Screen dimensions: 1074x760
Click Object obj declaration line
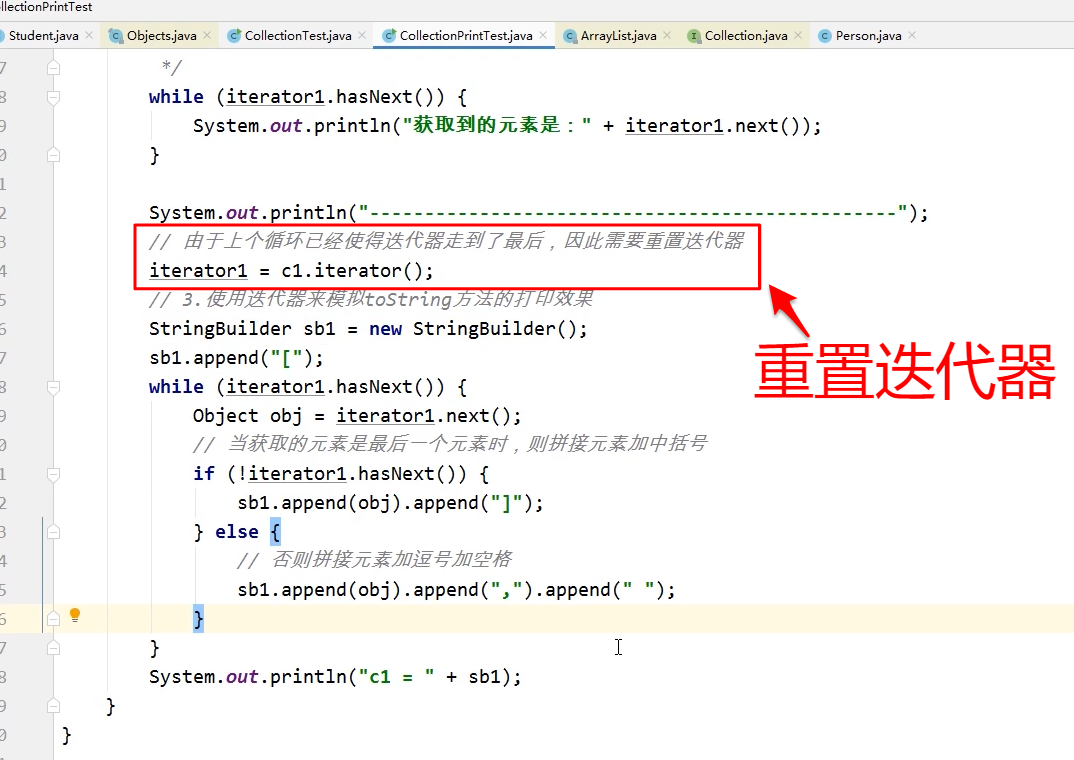click(357, 416)
